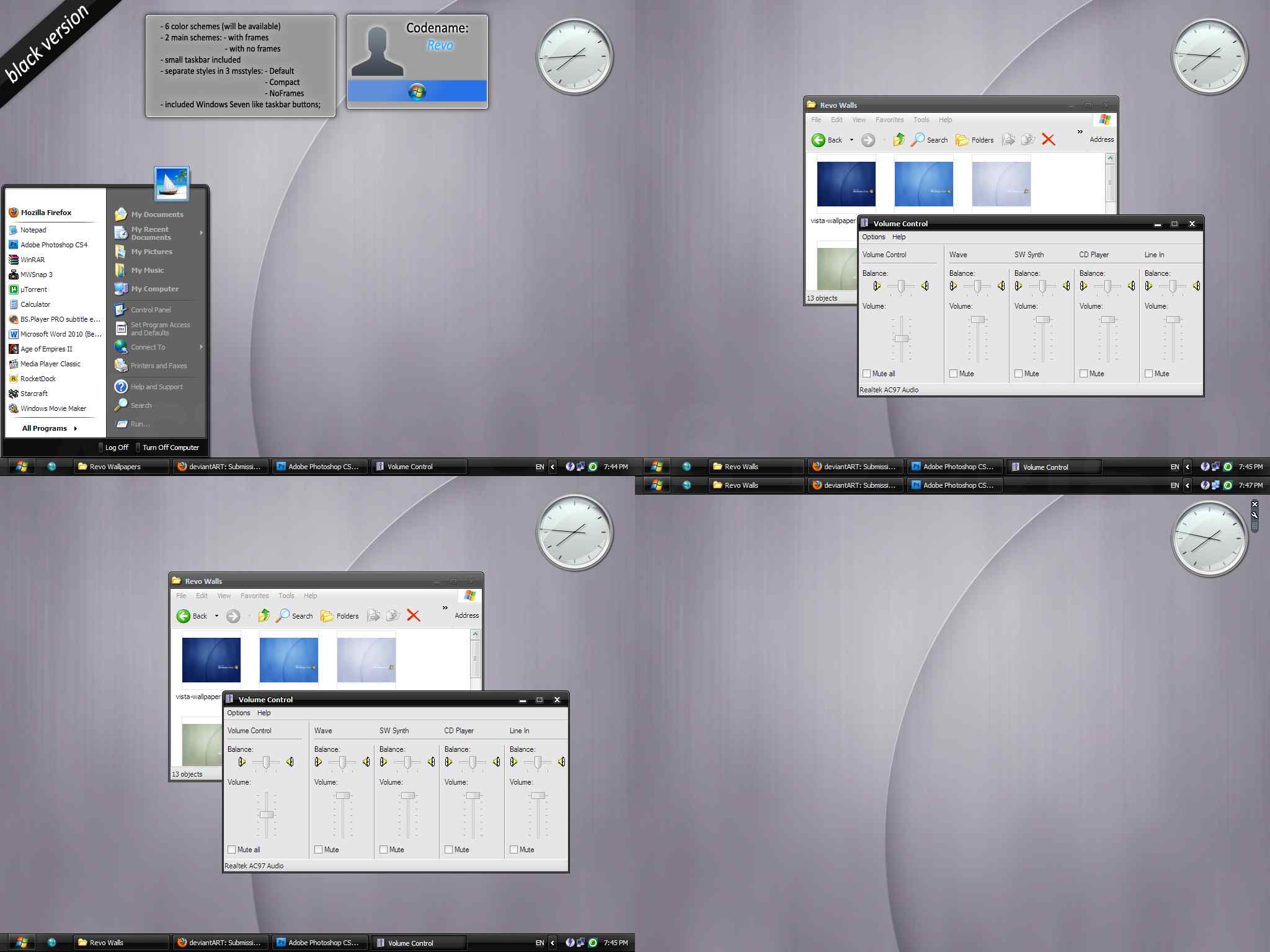The image size is (1270, 952).
Task: Expand hidden tray icons in 7:47 PM taskbar
Action: pyautogui.click(x=1188, y=485)
